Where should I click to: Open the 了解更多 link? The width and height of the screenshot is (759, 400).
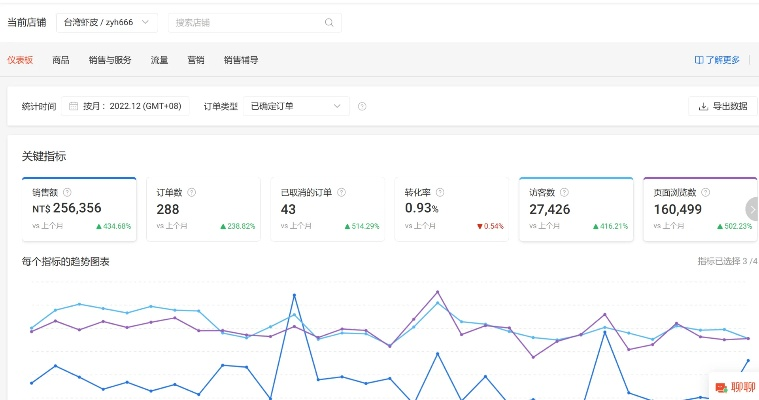point(717,60)
